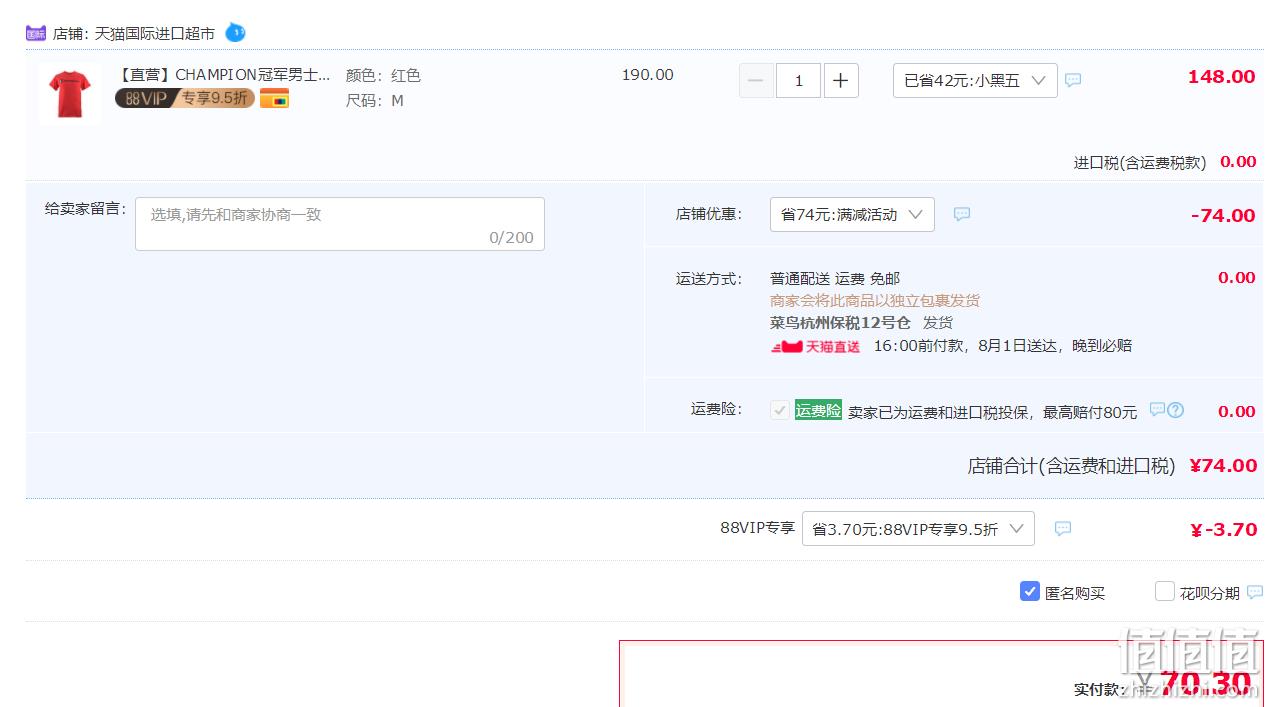This screenshot has height=707, width=1268.
Task: Click the 尺码: M size text
Action: pyautogui.click(x=375, y=100)
